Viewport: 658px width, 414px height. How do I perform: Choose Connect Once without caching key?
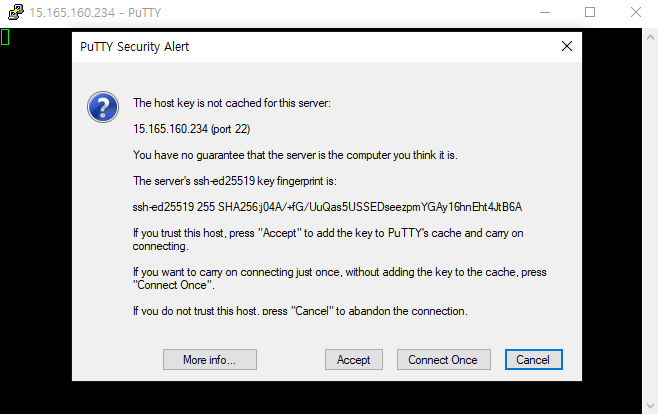coord(444,359)
